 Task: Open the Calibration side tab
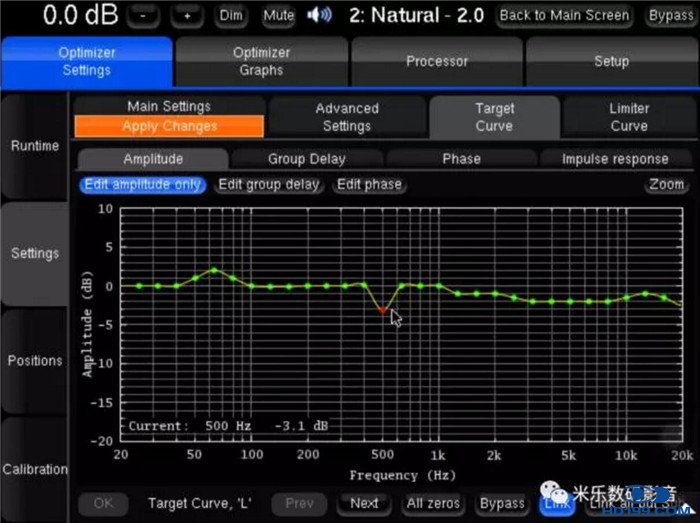(35, 469)
